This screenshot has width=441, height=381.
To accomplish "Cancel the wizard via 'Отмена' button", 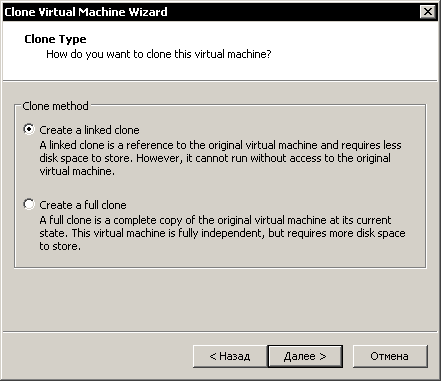I will pyautogui.click(x=390, y=356).
